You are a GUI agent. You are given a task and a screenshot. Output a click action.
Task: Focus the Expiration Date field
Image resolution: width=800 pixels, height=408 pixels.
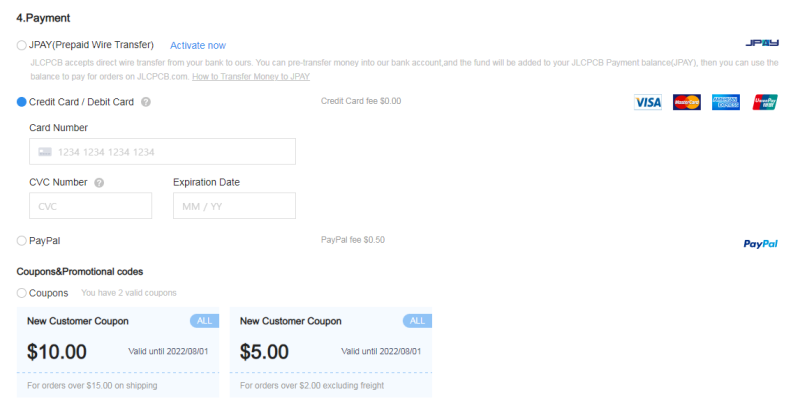pos(234,206)
